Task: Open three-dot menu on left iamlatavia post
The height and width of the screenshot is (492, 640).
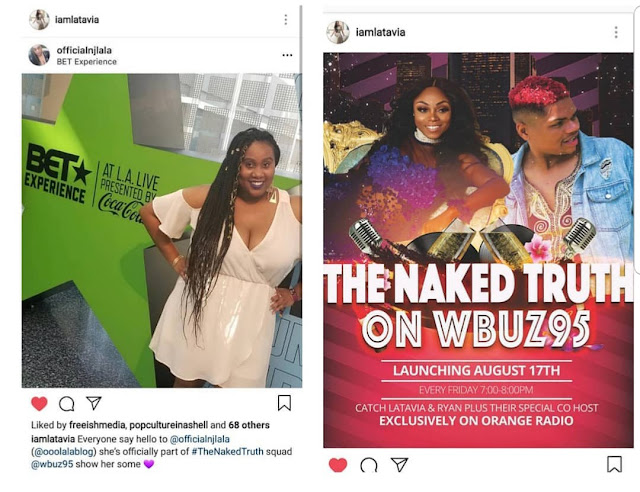Action: pyautogui.click(x=286, y=19)
